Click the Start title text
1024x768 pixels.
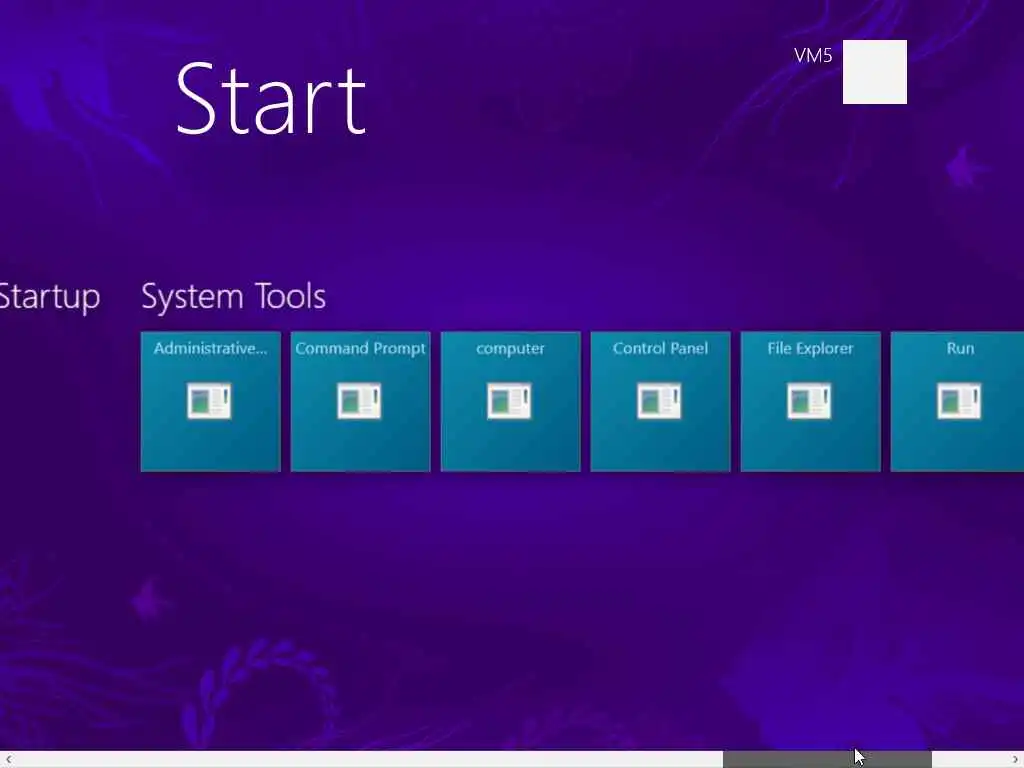tap(270, 99)
